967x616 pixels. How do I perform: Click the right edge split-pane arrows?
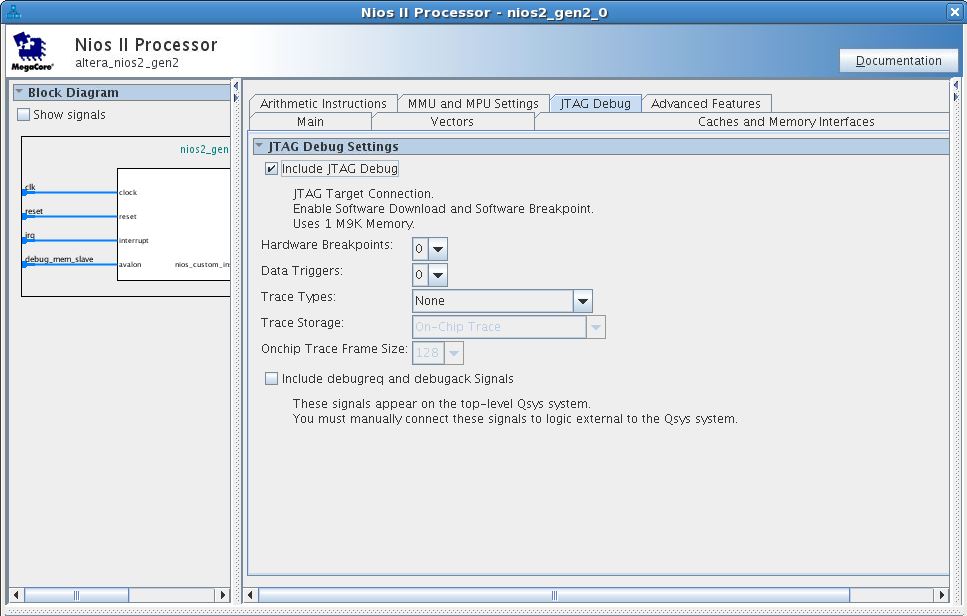[956, 91]
